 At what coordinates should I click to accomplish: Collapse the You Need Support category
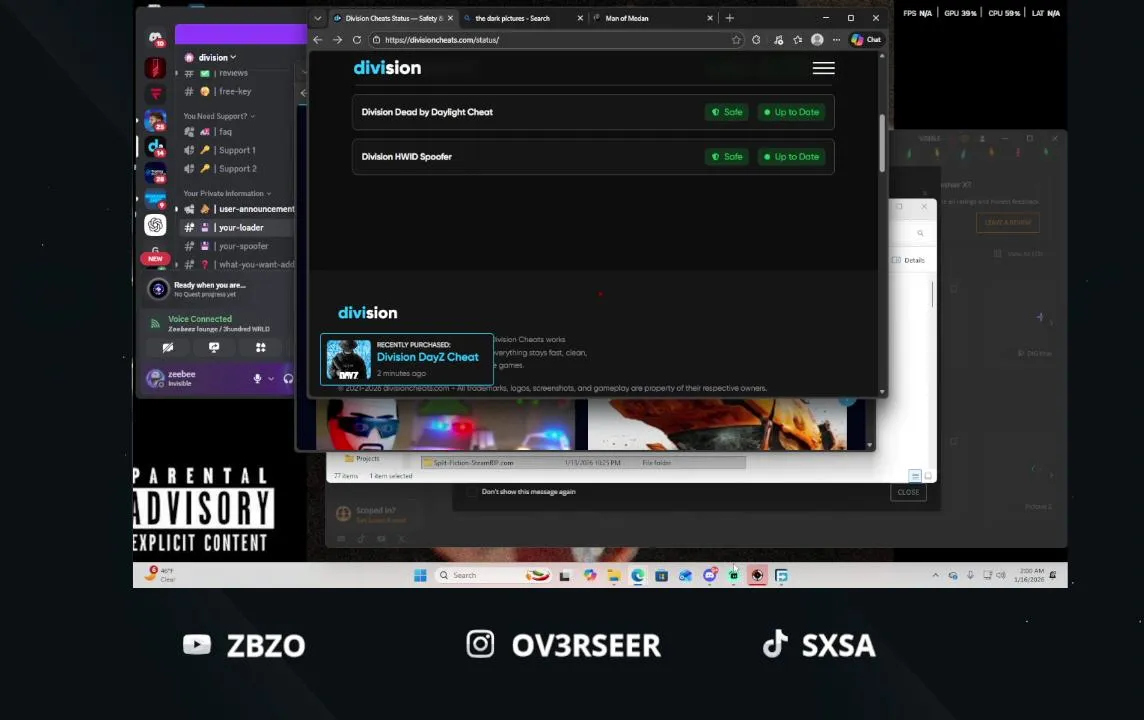[219, 116]
